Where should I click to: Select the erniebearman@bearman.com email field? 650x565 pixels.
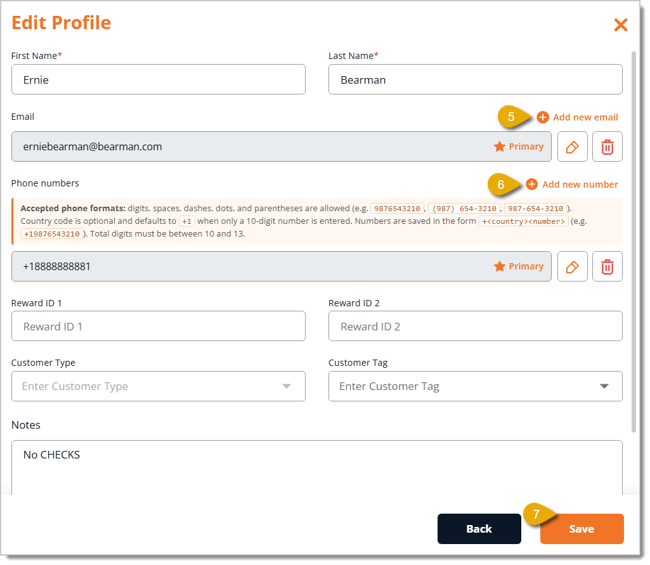click(281, 147)
